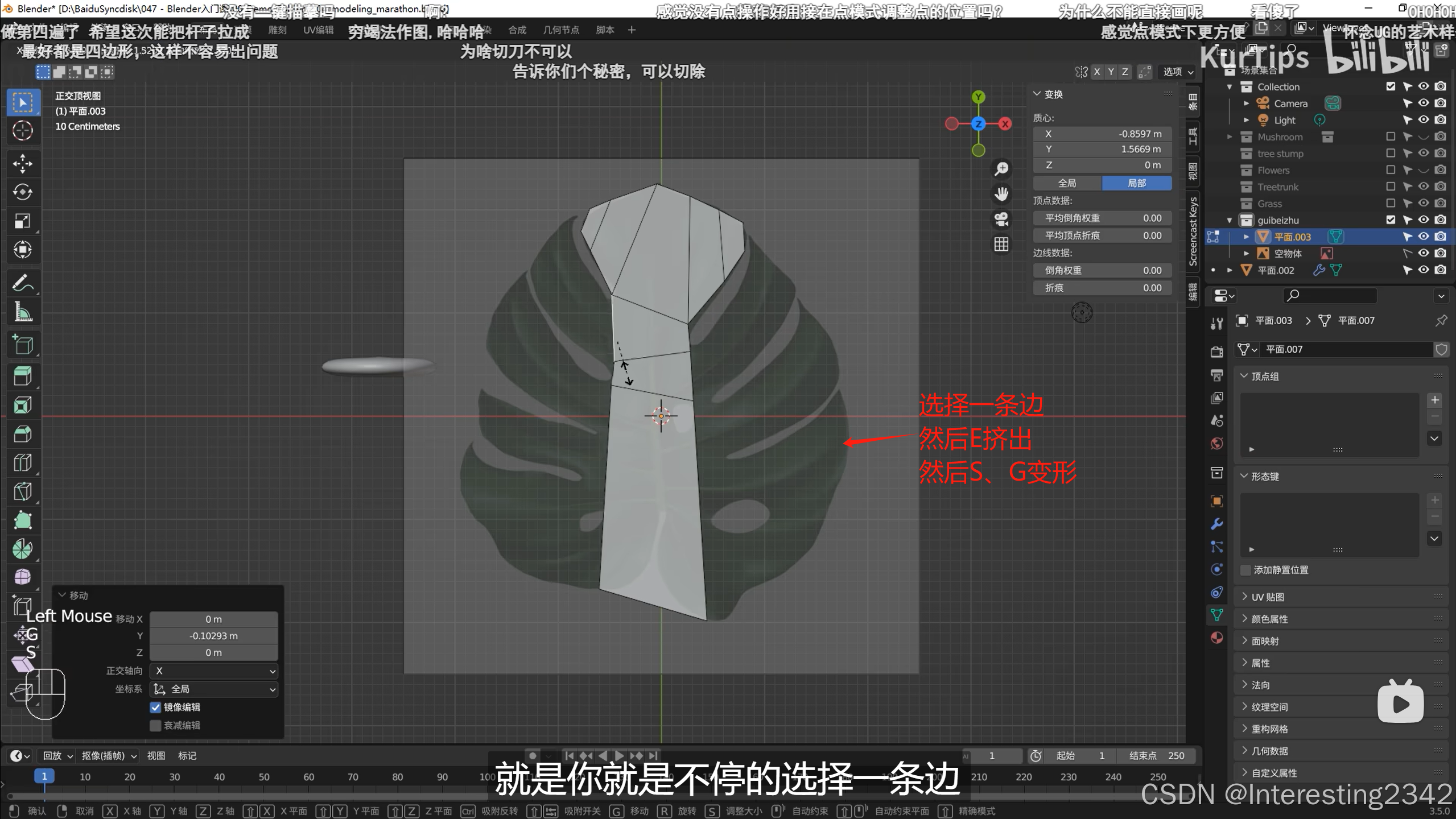This screenshot has height=819, width=1456.
Task: Open the UV编辑 workspace tab
Action: 318,30
